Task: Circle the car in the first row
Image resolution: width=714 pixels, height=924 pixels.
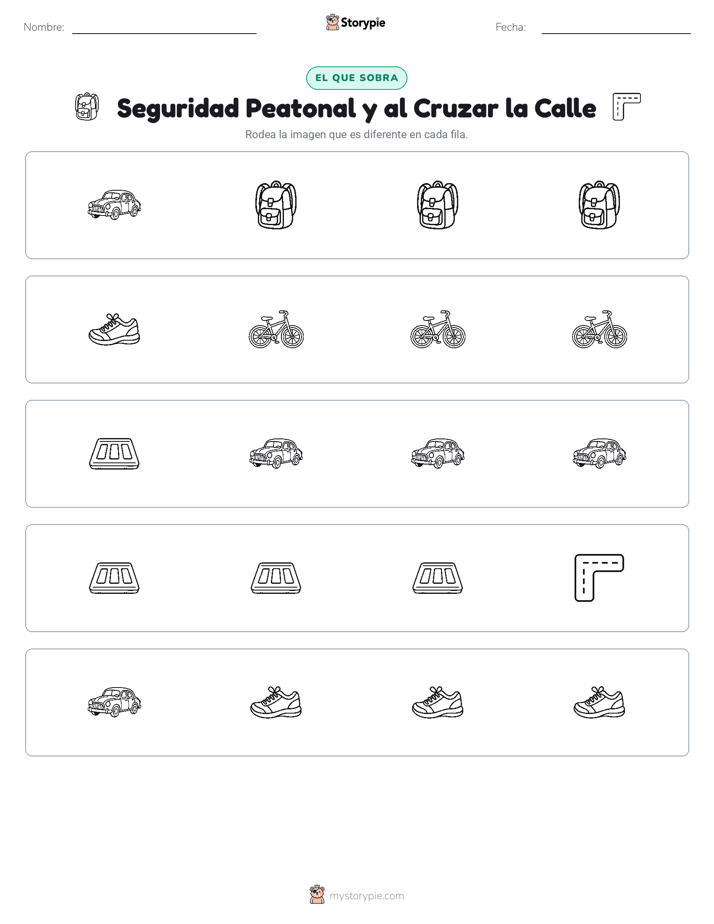Action: tap(114, 205)
